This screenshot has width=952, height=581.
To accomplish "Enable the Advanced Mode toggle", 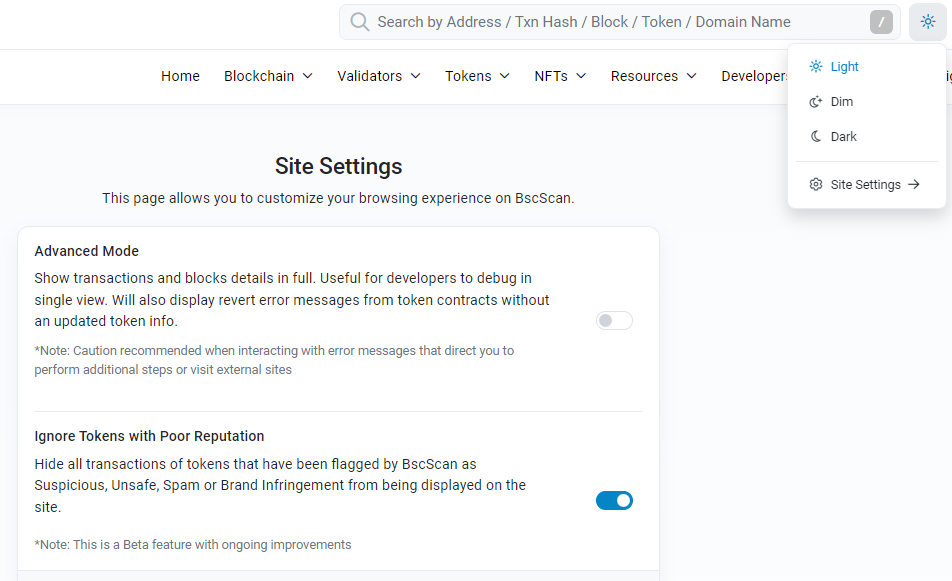I will (x=614, y=321).
